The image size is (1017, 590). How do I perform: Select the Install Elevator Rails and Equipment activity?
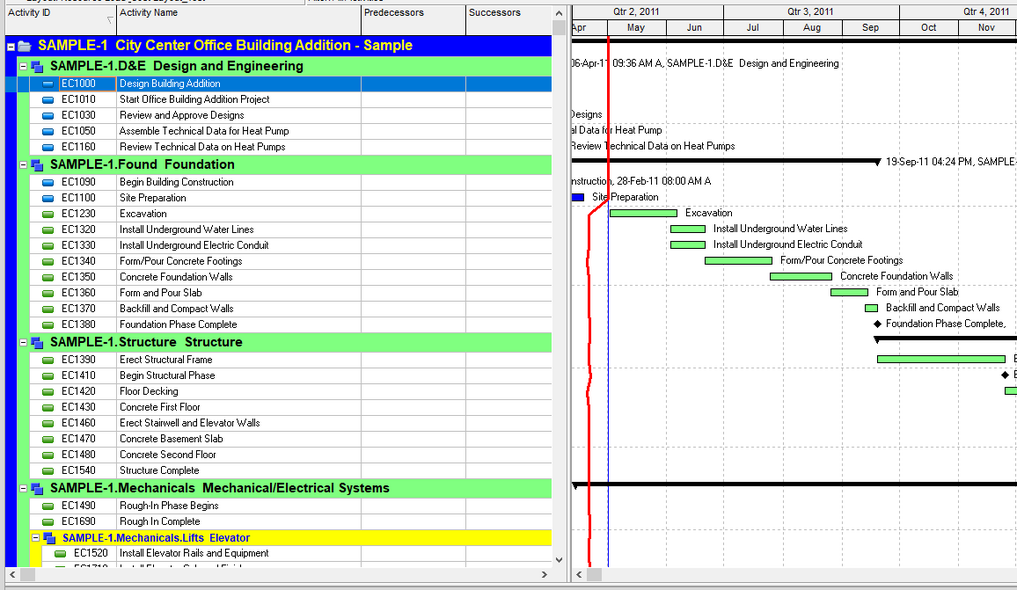194,554
